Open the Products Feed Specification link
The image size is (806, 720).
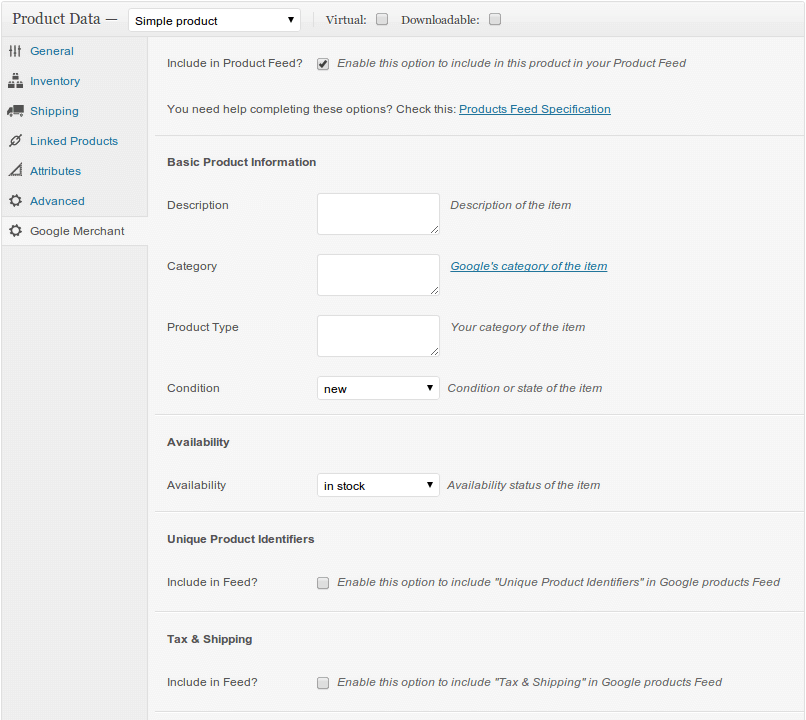tap(534, 109)
